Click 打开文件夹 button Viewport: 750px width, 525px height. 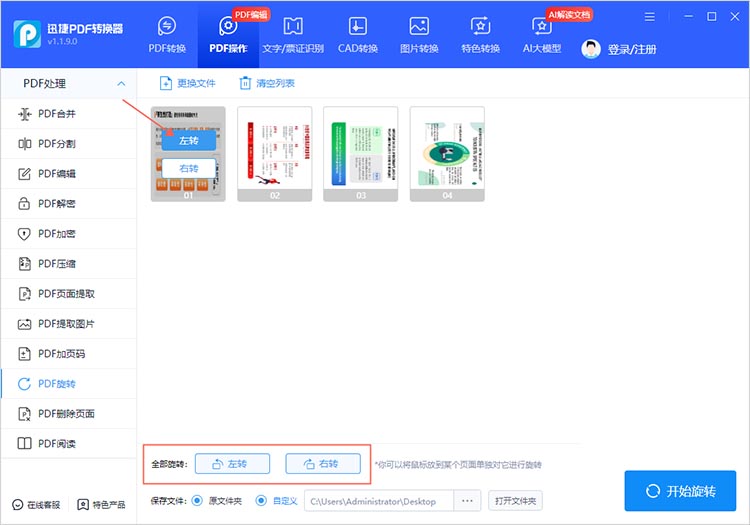(515, 501)
